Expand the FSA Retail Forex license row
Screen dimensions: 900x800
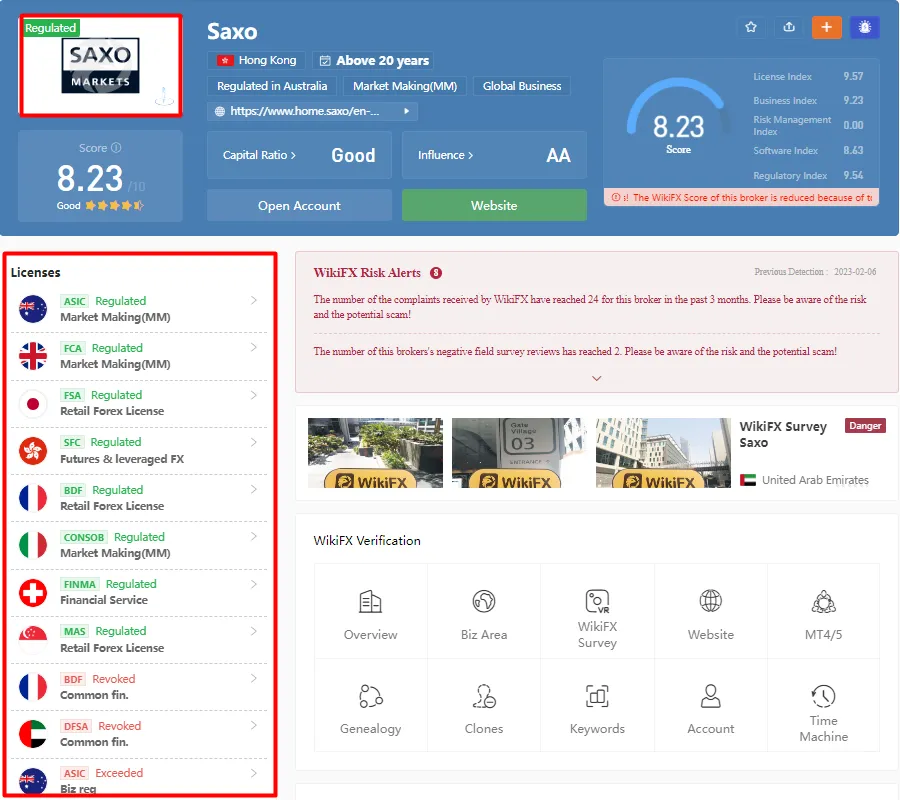[x=254, y=395]
